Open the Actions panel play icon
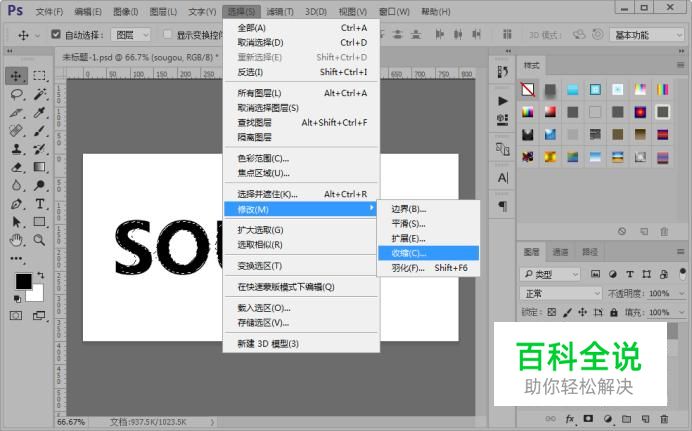The image size is (692, 431). [x=503, y=101]
